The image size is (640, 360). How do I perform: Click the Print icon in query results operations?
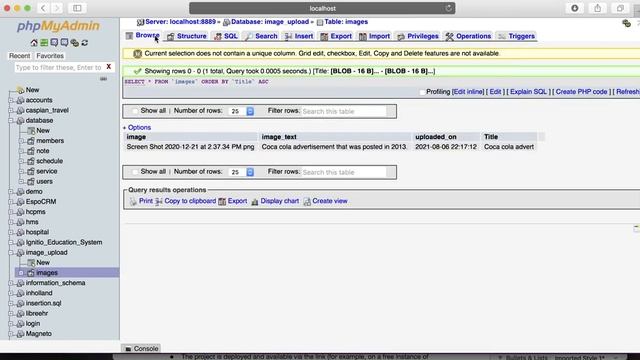pyautogui.click(x=133, y=201)
